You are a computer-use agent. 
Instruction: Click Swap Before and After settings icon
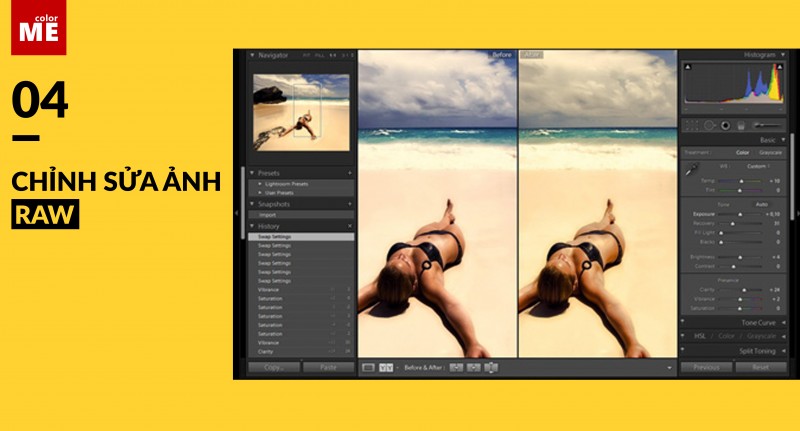491,368
